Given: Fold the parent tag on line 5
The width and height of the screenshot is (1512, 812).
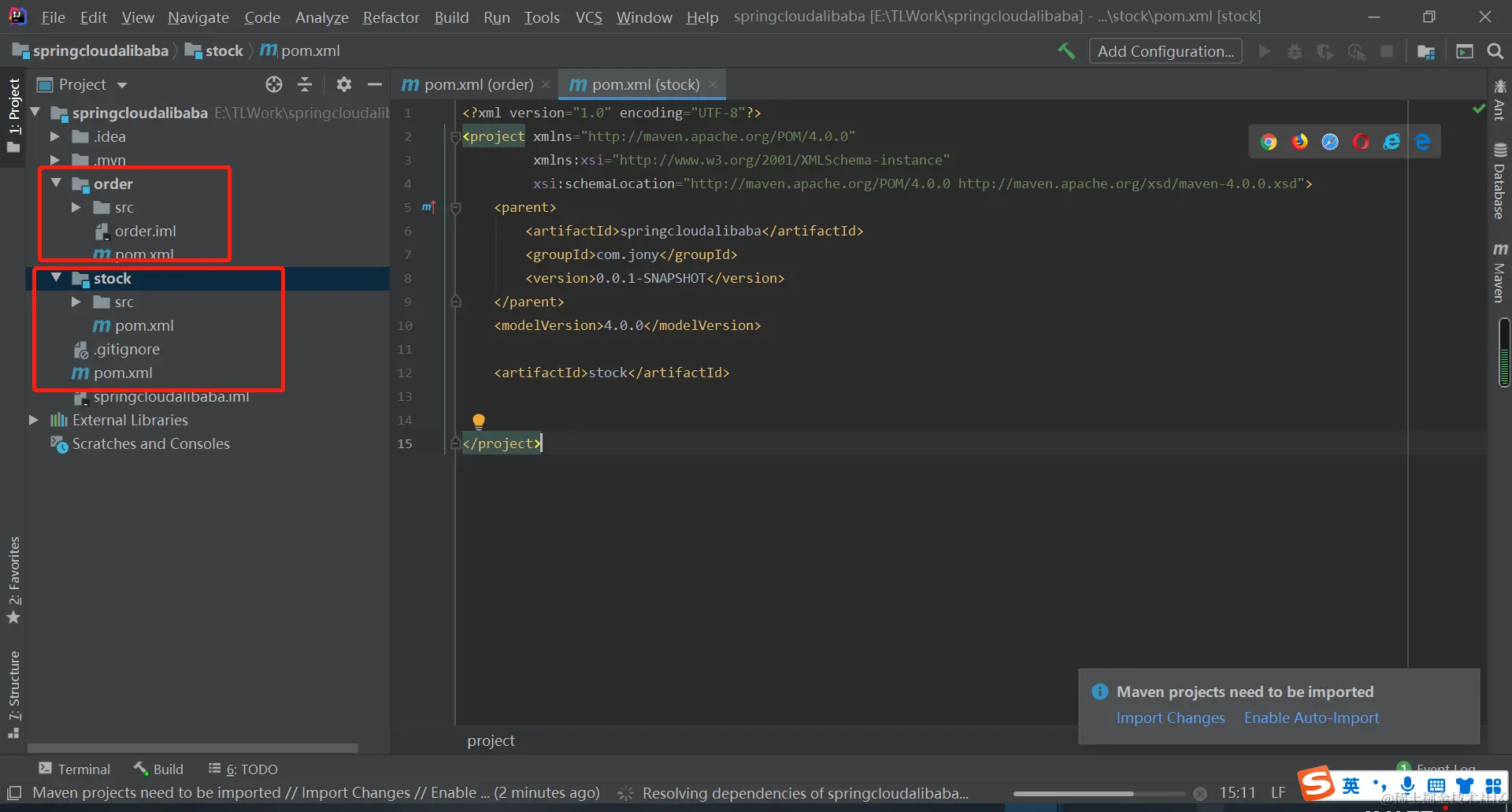Looking at the screenshot, I should click(x=455, y=208).
